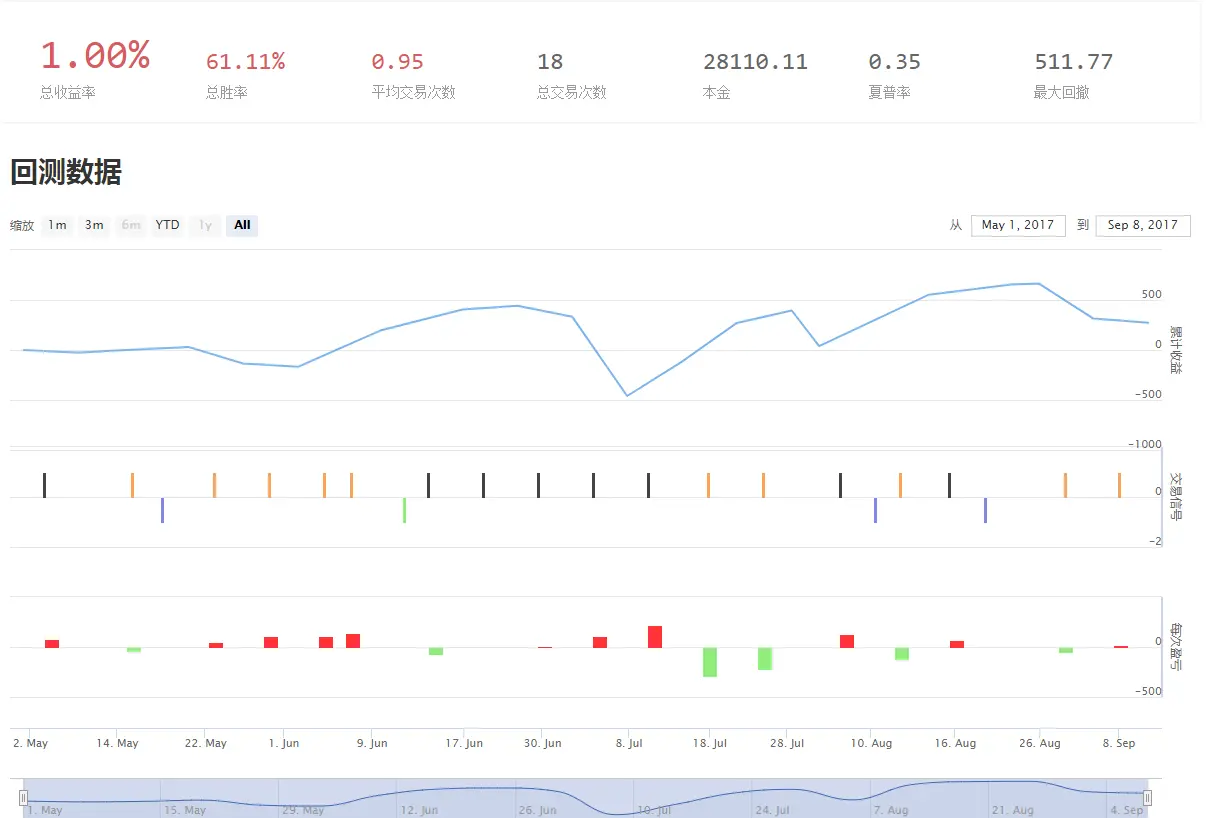Select the 1m zoom range button
This screenshot has height=818, width=1206.
57,225
